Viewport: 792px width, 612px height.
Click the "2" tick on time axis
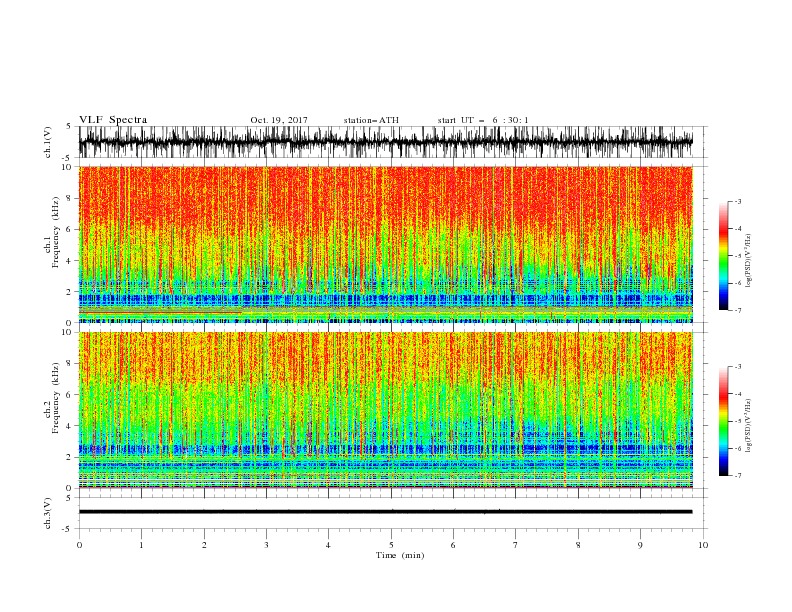coord(204,545)
